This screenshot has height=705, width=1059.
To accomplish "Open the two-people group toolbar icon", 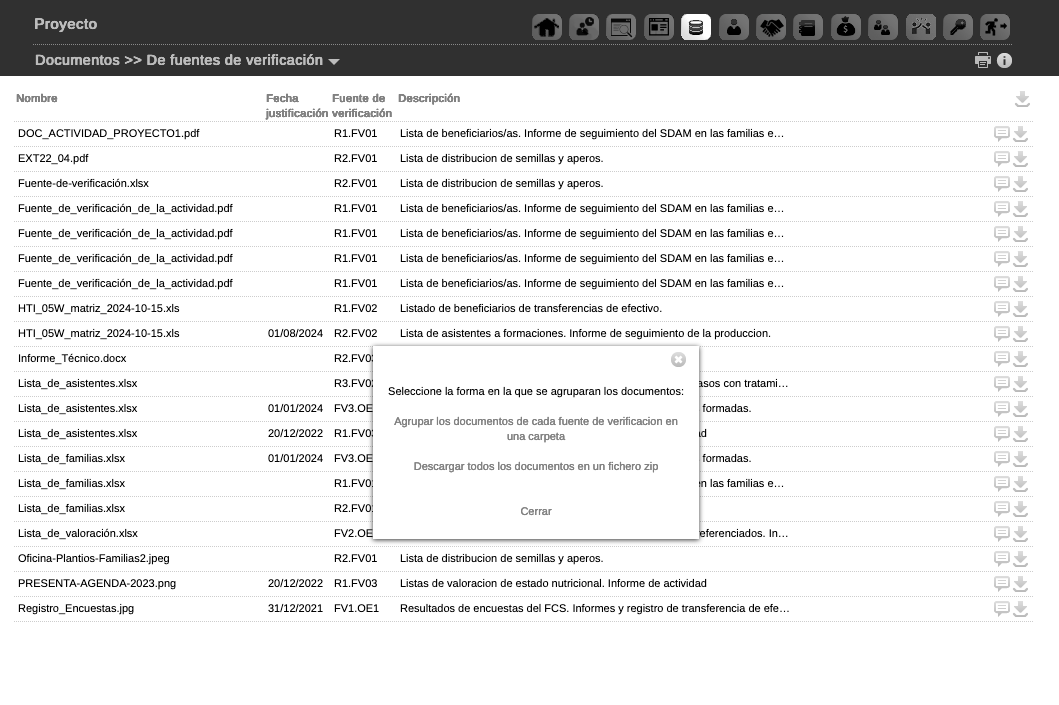I will tap(884, 26).
